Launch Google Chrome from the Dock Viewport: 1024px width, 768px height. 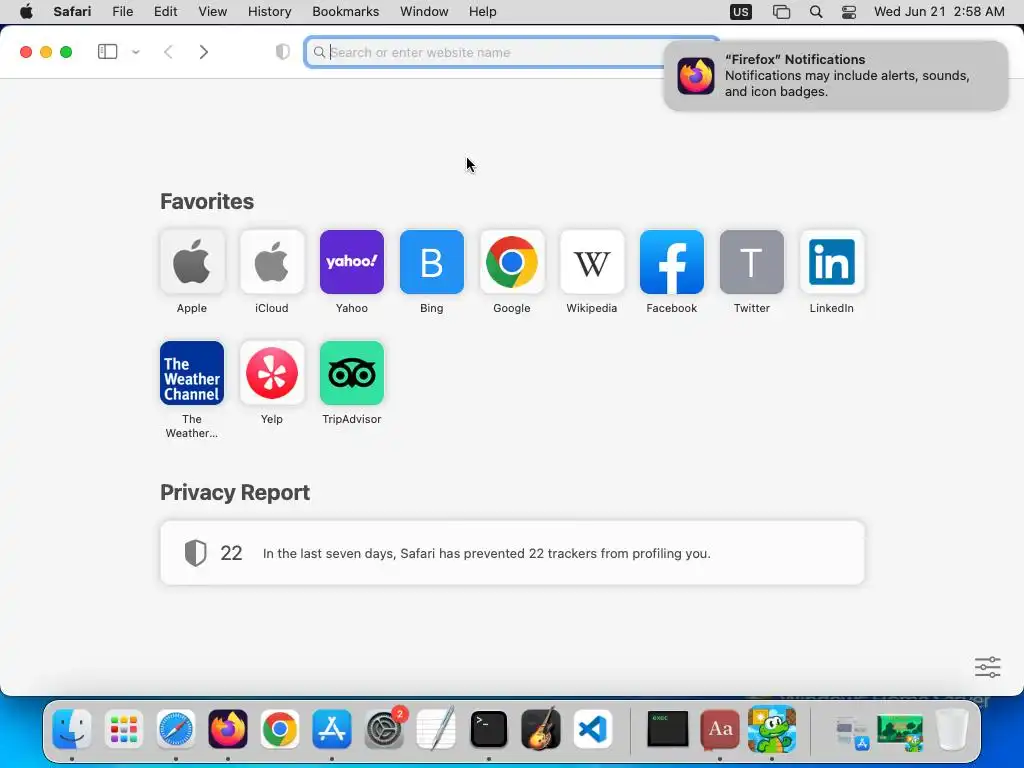(280, 729)
